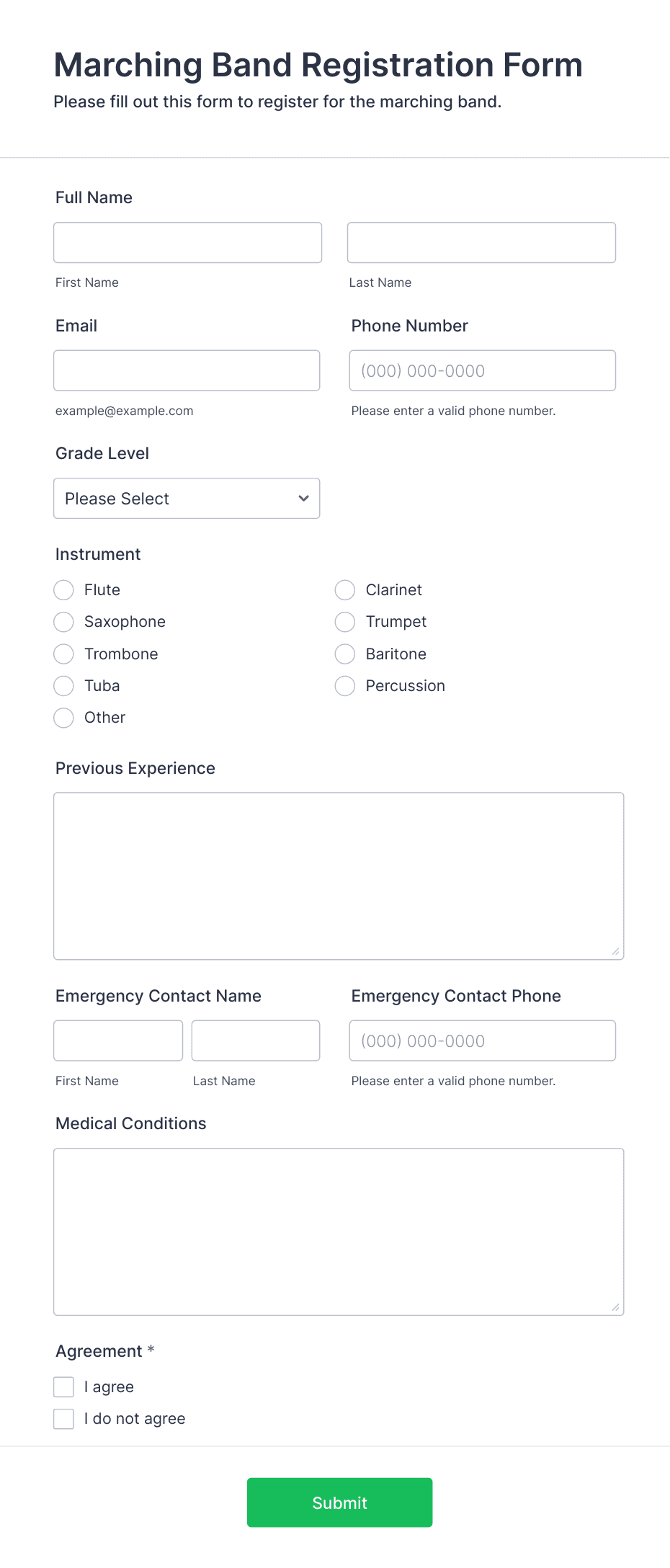Screen dimensions: 670x1568
Task: Click the Emergency Contact Phone field
Action: point(482,1040)
